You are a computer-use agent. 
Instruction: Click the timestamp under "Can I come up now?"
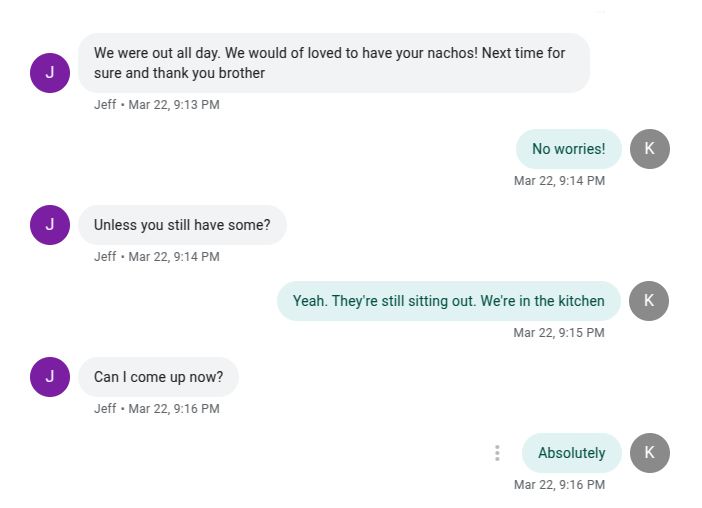[173, 409]
